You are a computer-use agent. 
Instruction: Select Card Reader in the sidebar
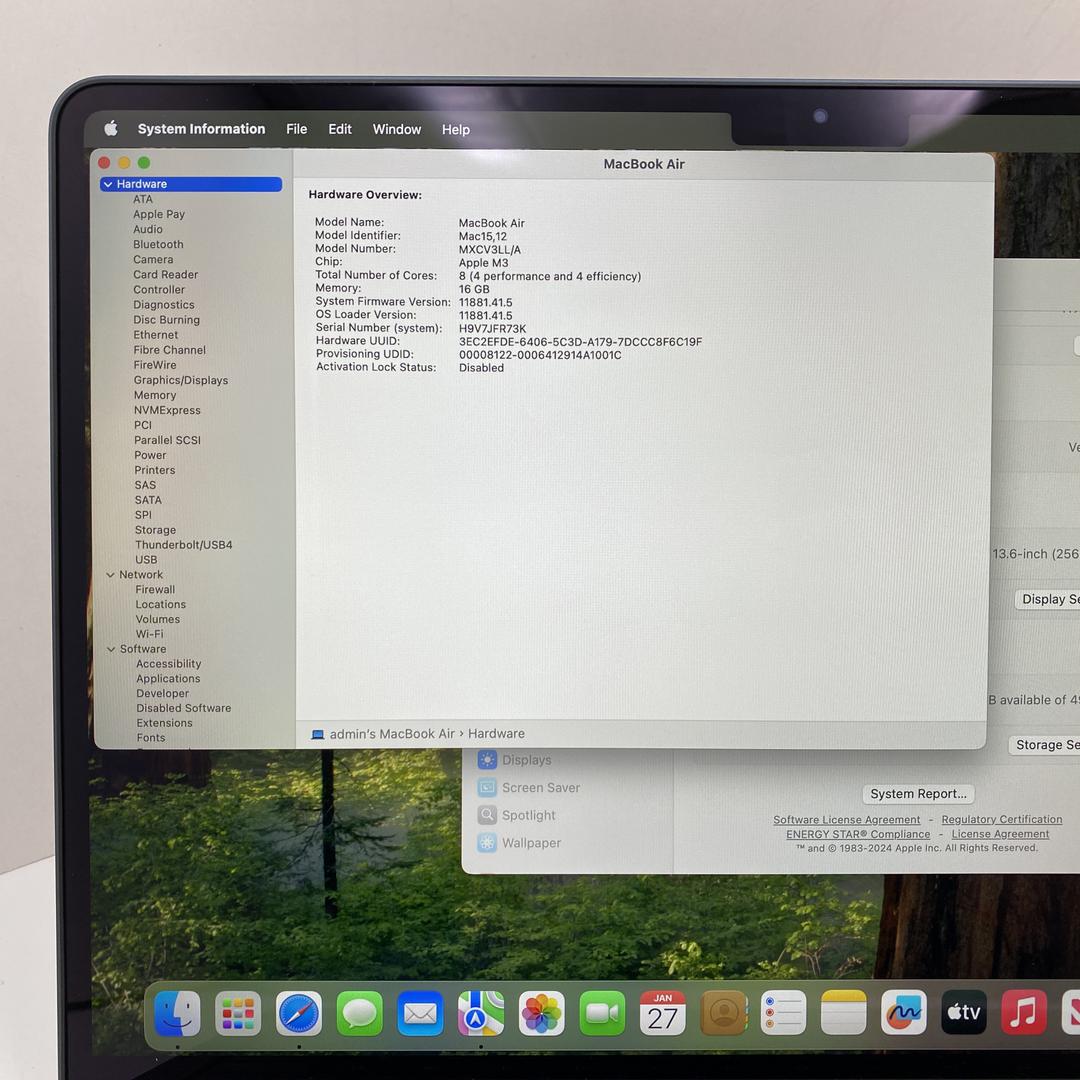point(166,275)
